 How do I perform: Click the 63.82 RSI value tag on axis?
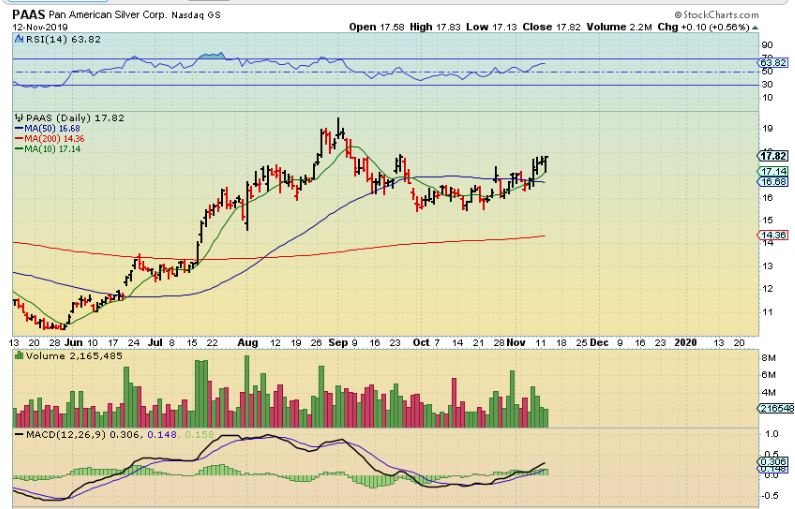774,63
